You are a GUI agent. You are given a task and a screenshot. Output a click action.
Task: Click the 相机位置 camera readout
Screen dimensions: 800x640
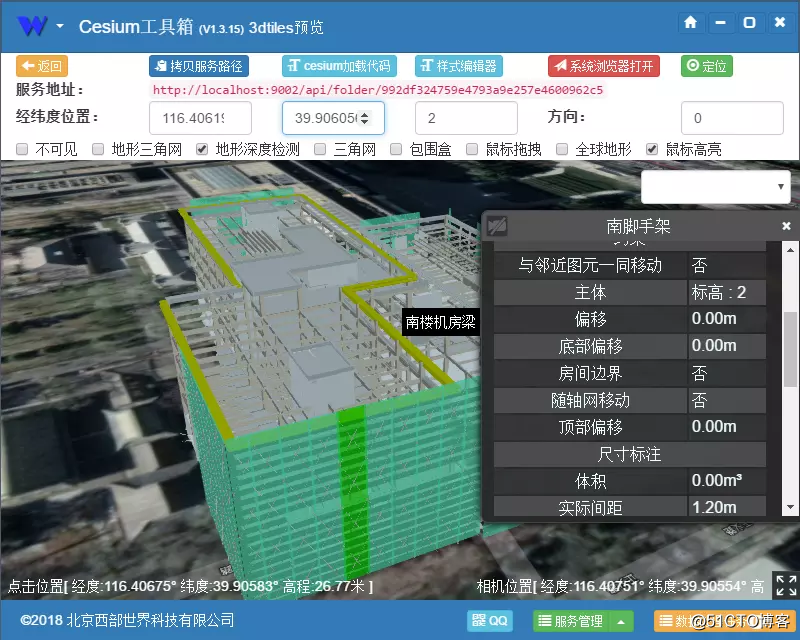(x=620, y=586)
